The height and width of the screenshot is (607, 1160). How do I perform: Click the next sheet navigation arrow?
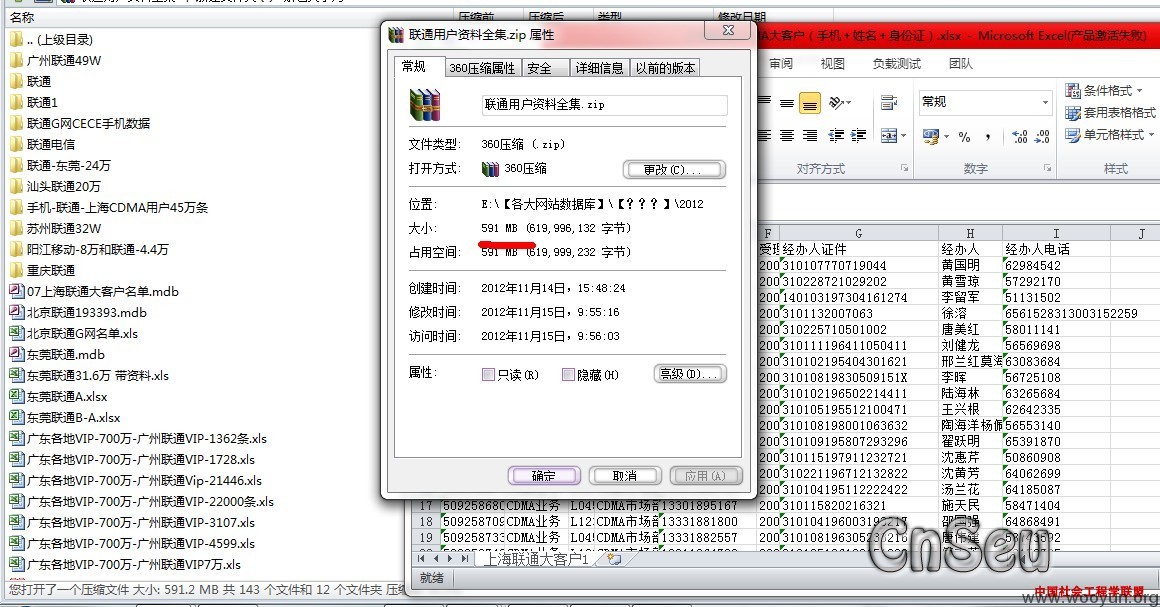pos(450,559)
